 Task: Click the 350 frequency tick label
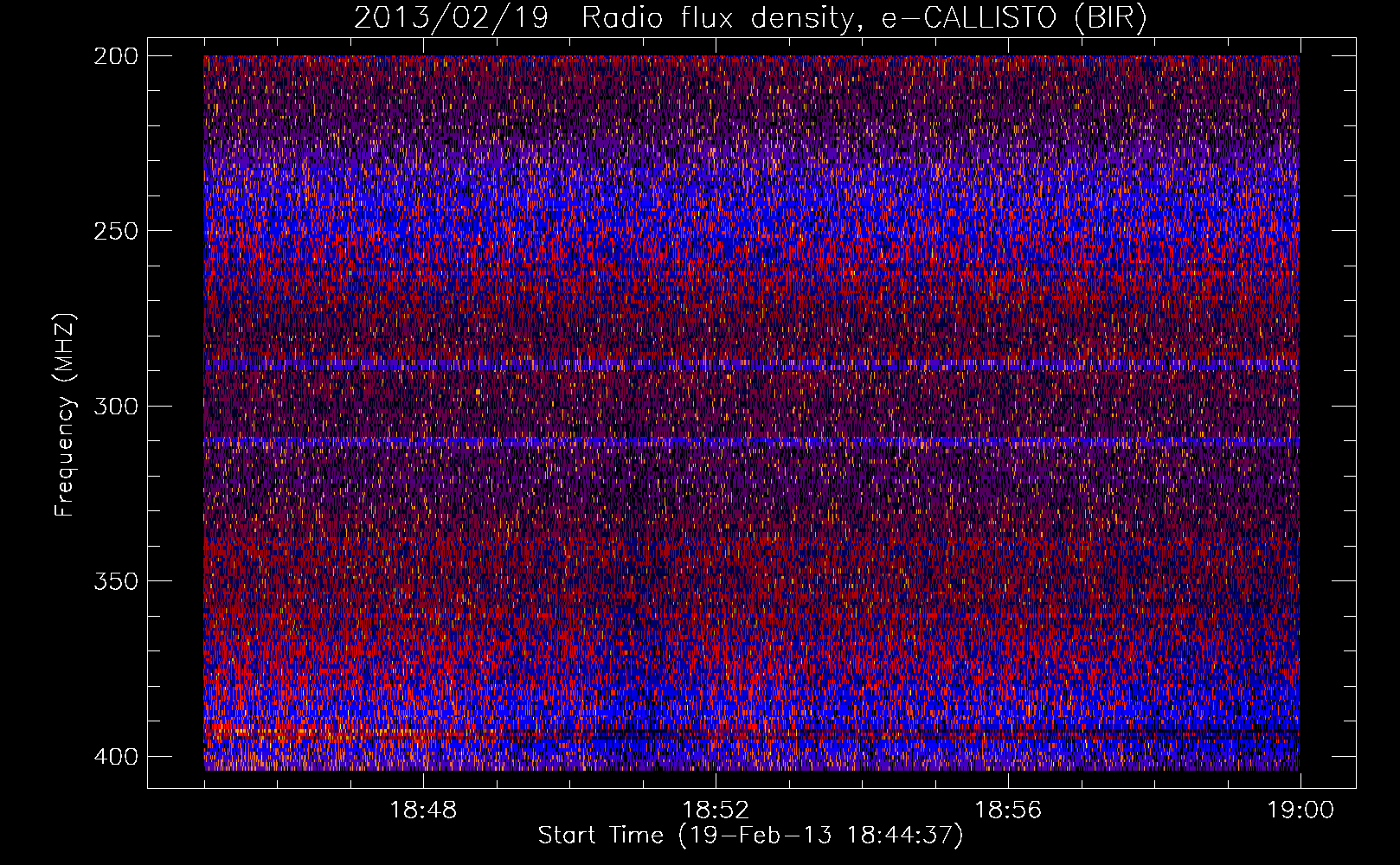pos(116,581)
